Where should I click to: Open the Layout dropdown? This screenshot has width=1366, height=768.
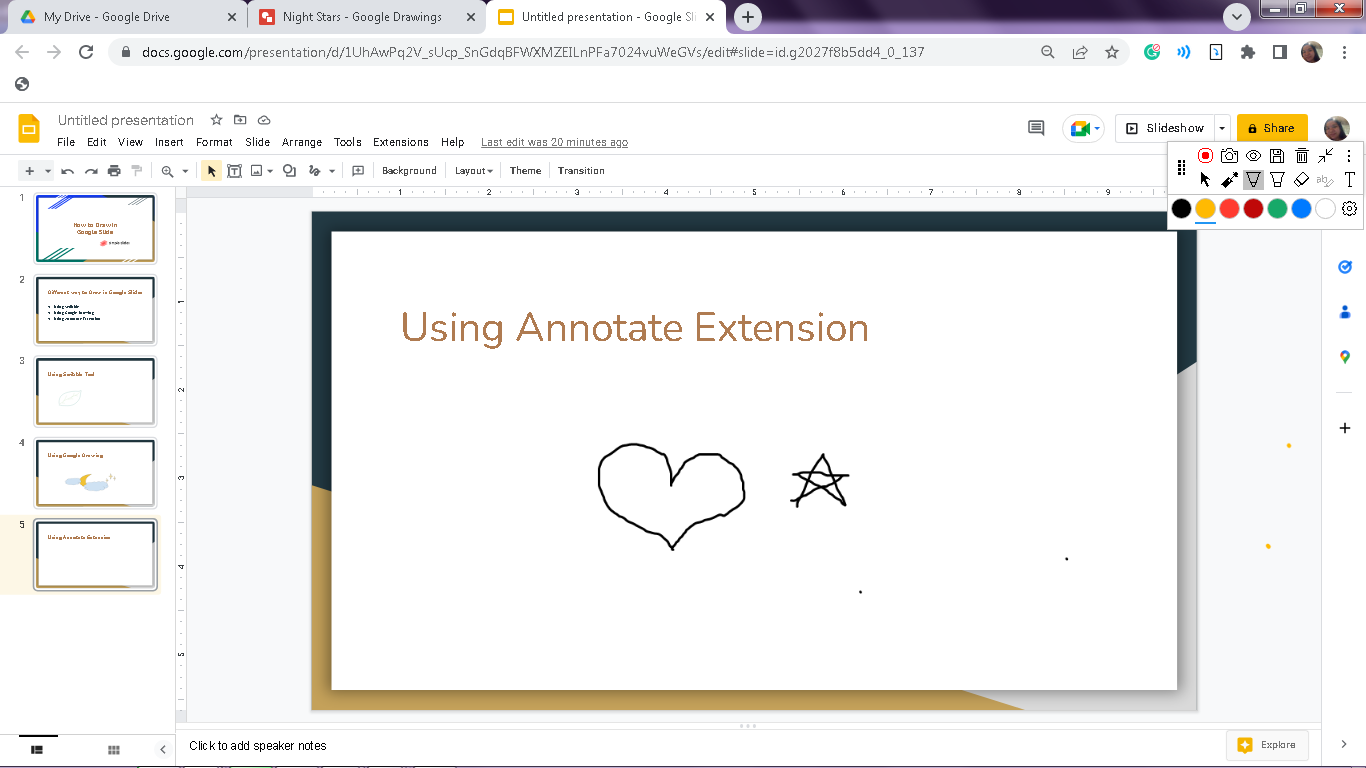(x=474, y=171)
